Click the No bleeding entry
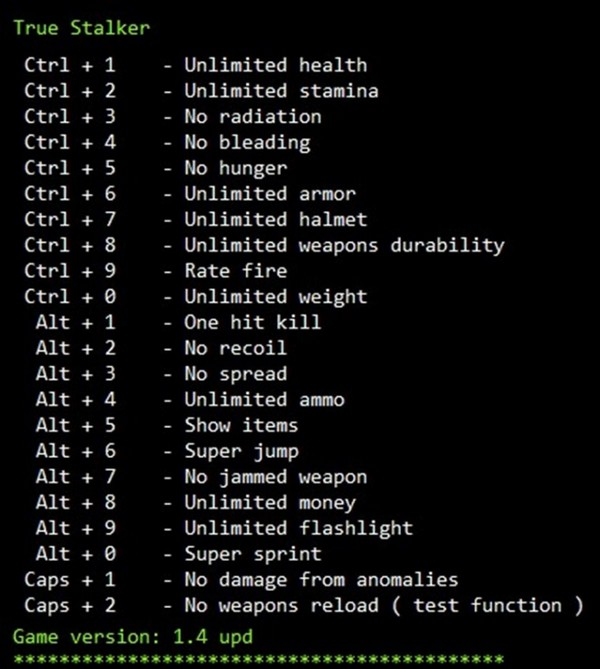Image resolution: width=600 pixels, height=669 pixels. pos(246,143)
